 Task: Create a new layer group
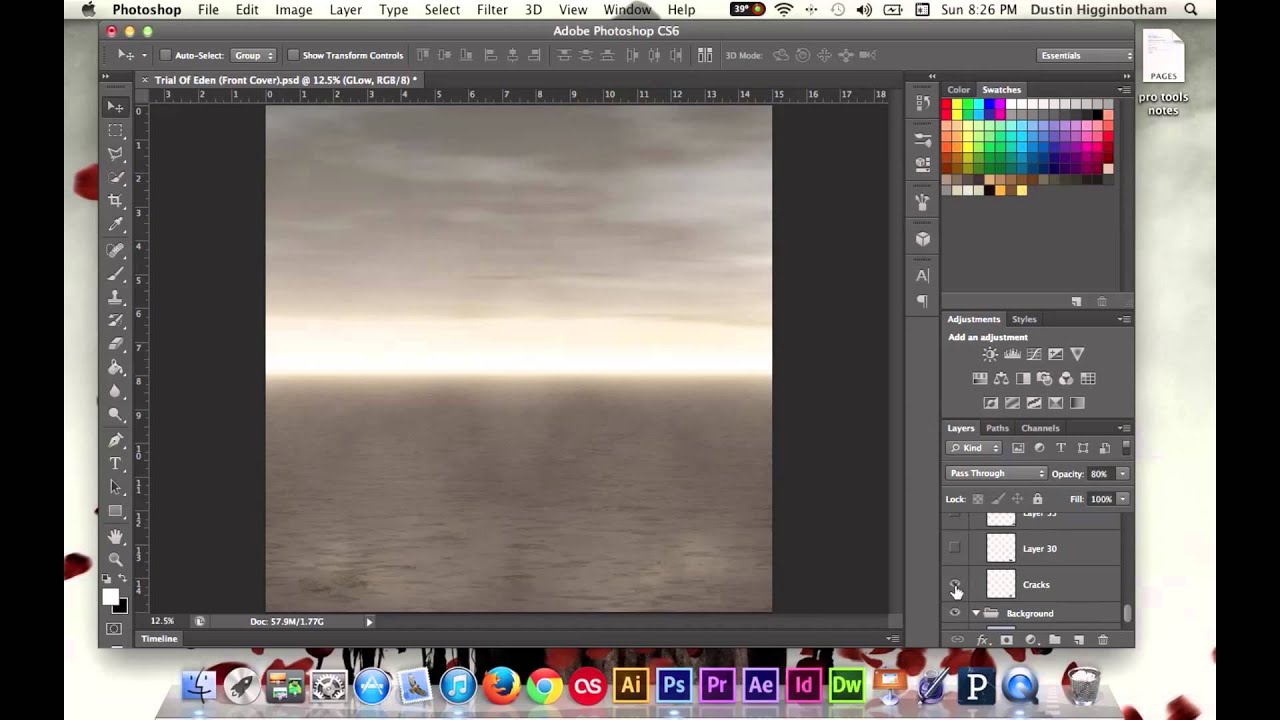(x=1054, y=640)
